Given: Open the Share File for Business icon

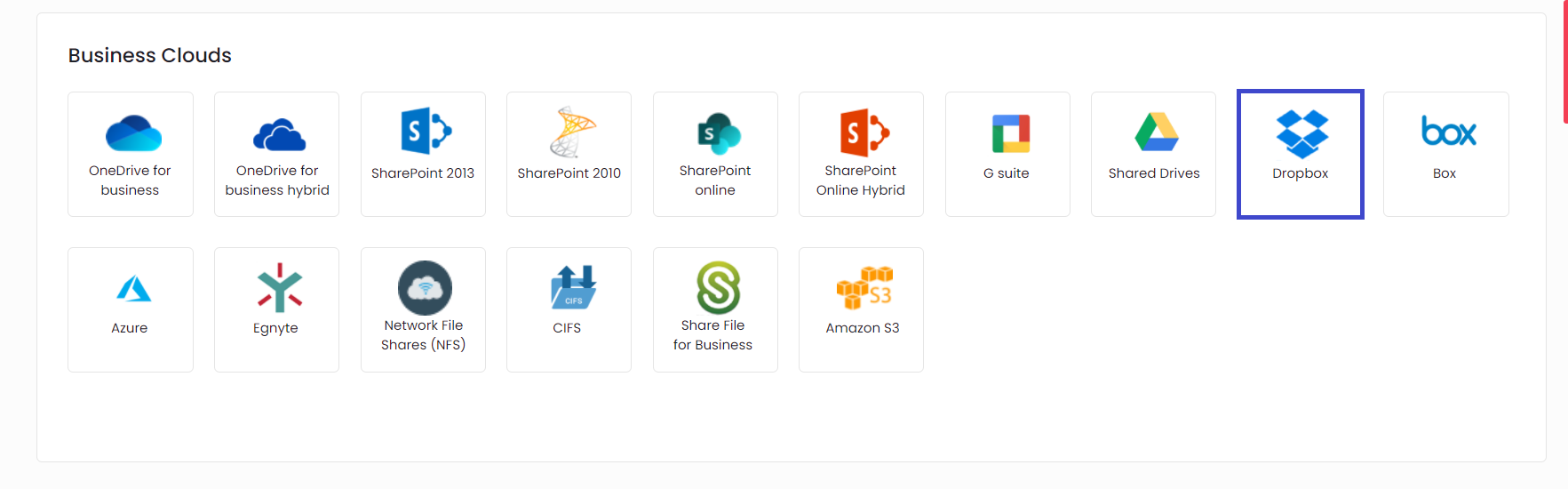Looking at the screenshot, I should 718,287.
